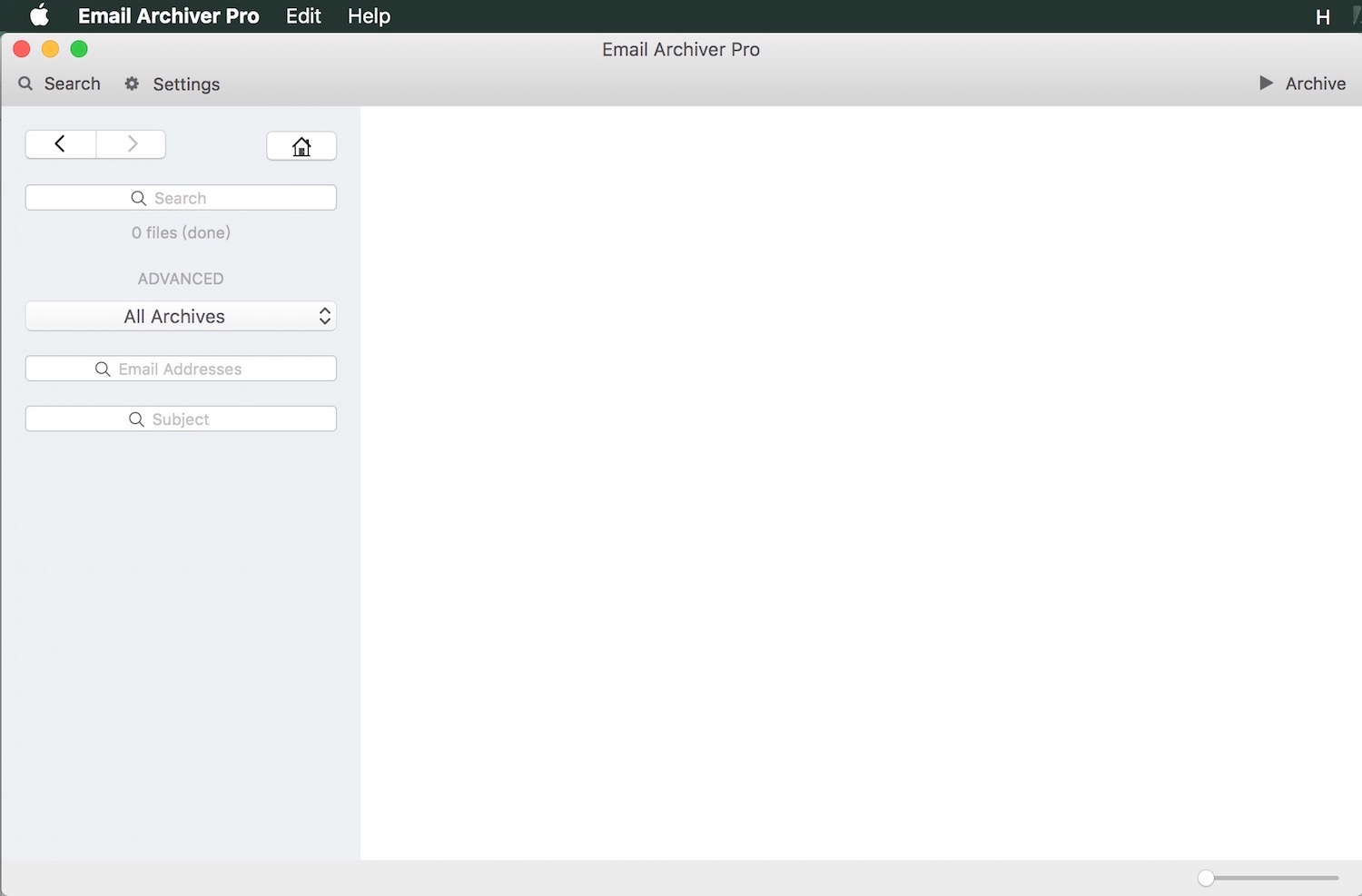This screenshot has height=896, width=1362.
Task: Open the Help menu
Action: point(369,15)
